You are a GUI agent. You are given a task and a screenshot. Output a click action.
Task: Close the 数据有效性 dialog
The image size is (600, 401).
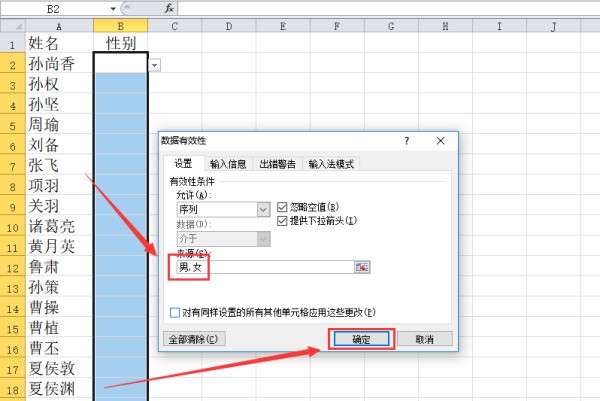pyautogui.click(x=440, y=141)
